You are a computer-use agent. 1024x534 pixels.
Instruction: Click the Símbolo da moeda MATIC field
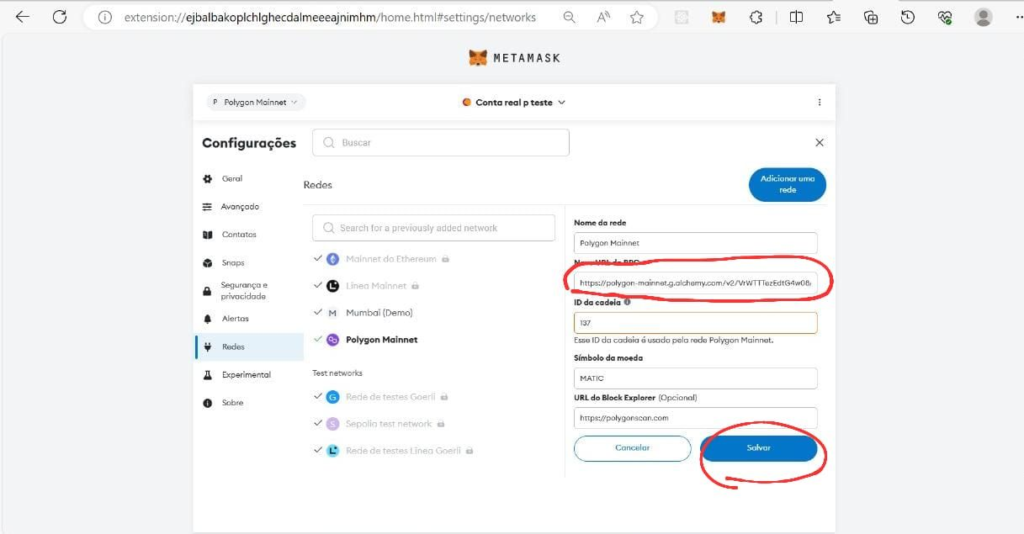[696, 378]
